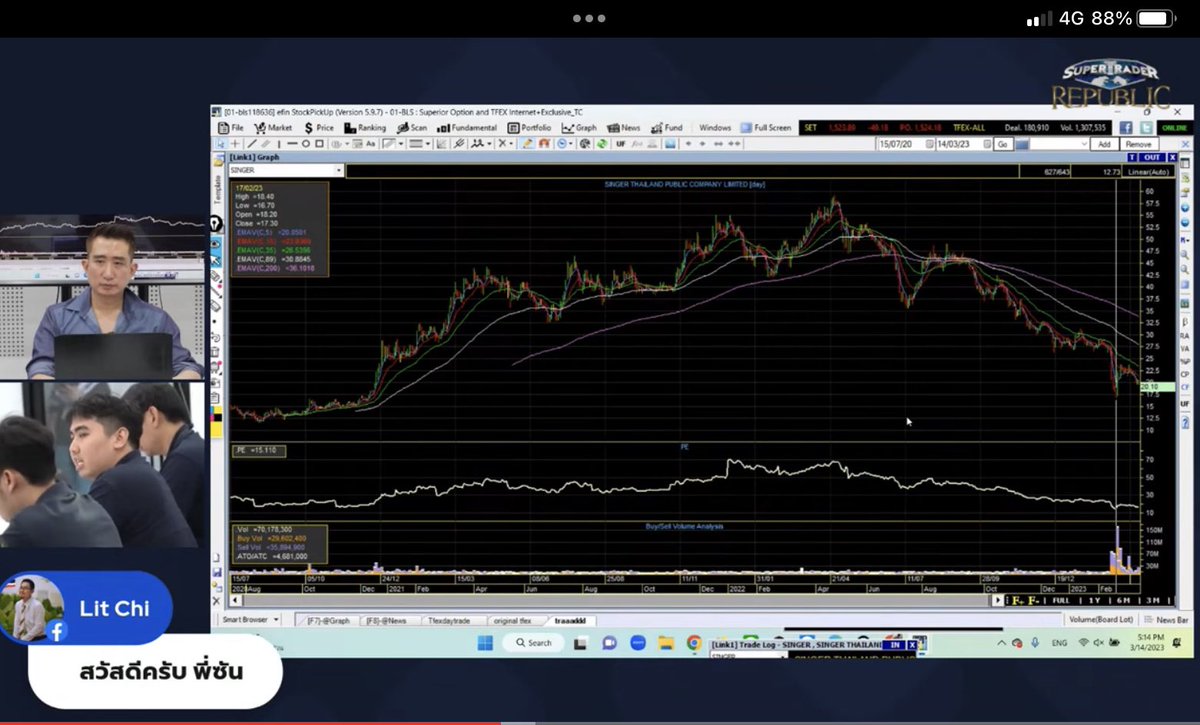This screenshot has width=1200, height=725.
Task: Open the X delete-objects dropdown
Action: coord(509,144)
